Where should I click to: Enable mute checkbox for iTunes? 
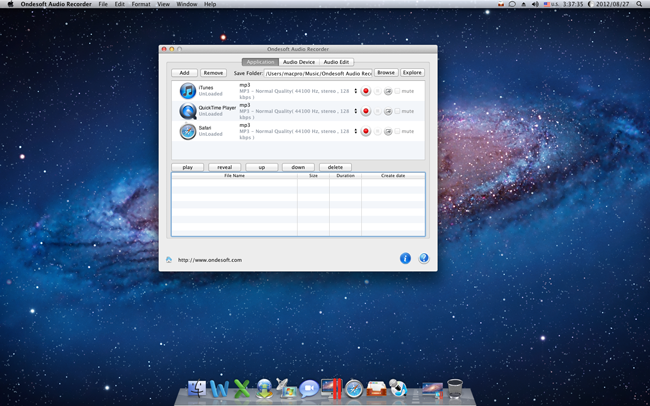[x=397, y=91]
